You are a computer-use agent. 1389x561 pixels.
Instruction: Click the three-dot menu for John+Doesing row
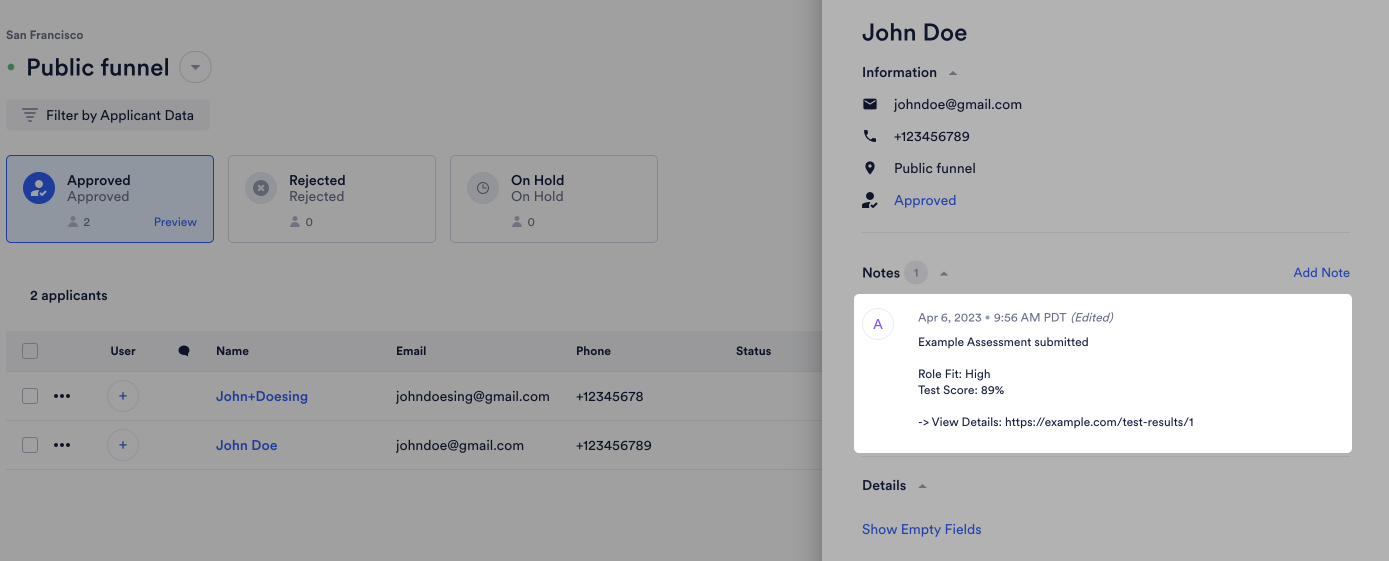62,396
